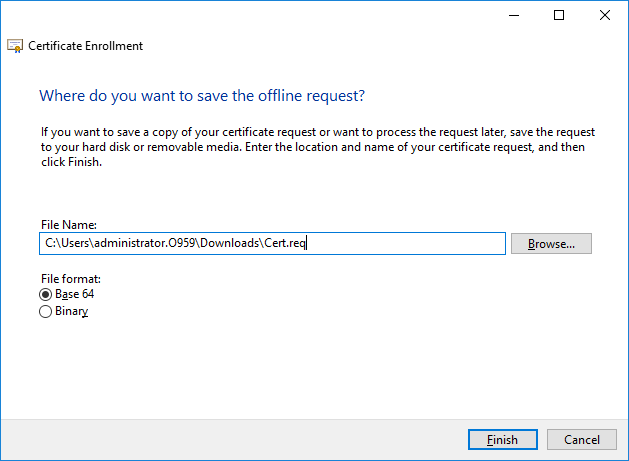Maximize the Certificate Enrollment window
The height and width of the screenshot is (461, 629).
pyautogui.click(x=559, y=15)
